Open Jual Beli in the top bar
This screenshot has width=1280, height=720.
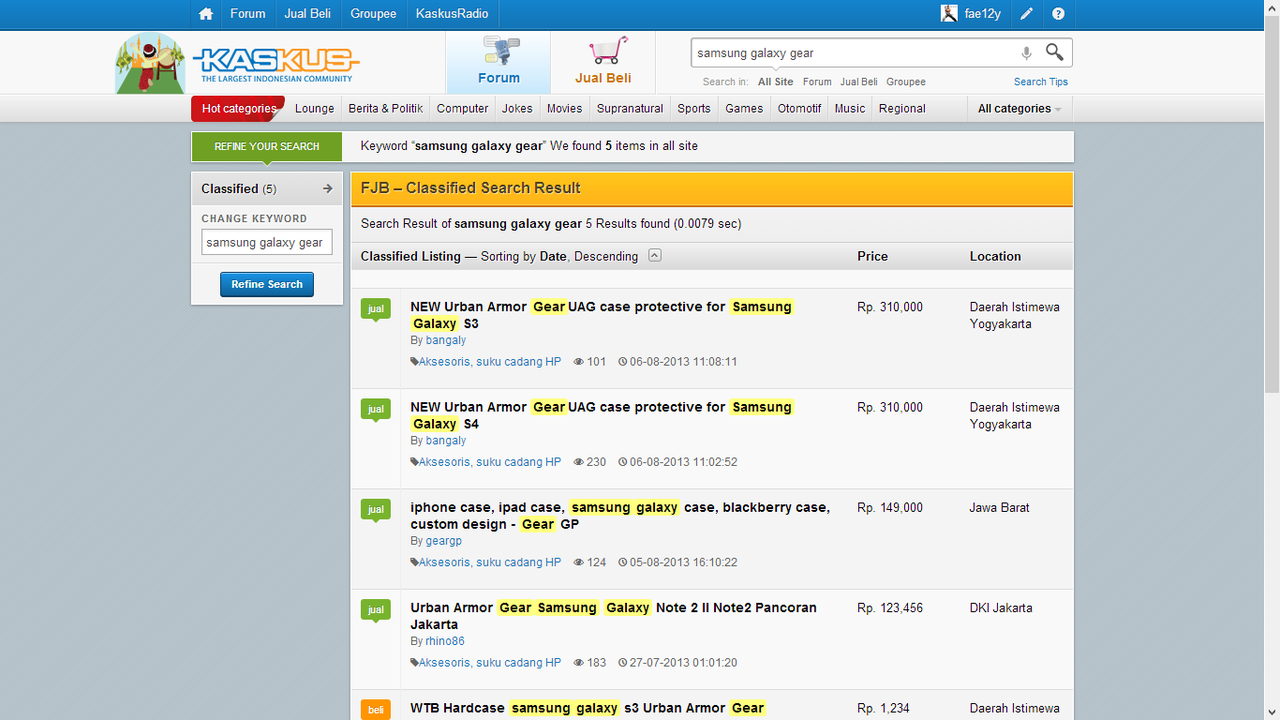pos(308,14)
